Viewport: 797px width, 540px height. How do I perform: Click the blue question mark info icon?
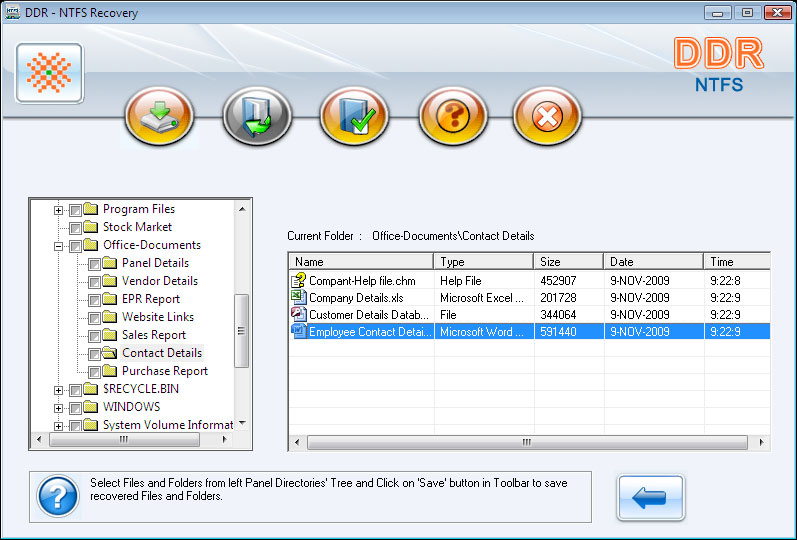58,496
